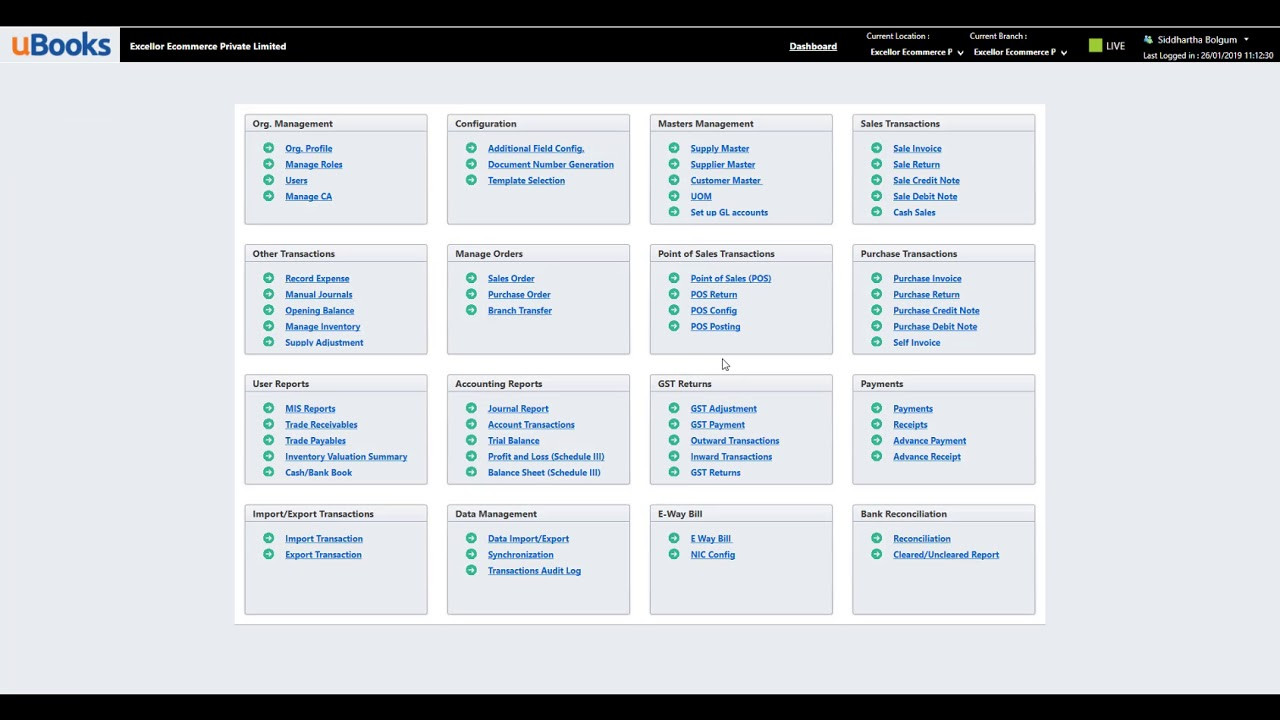Click the green arrow icon beside Sale Invoice
This screenshot has width=1280, height=720.
877,148
